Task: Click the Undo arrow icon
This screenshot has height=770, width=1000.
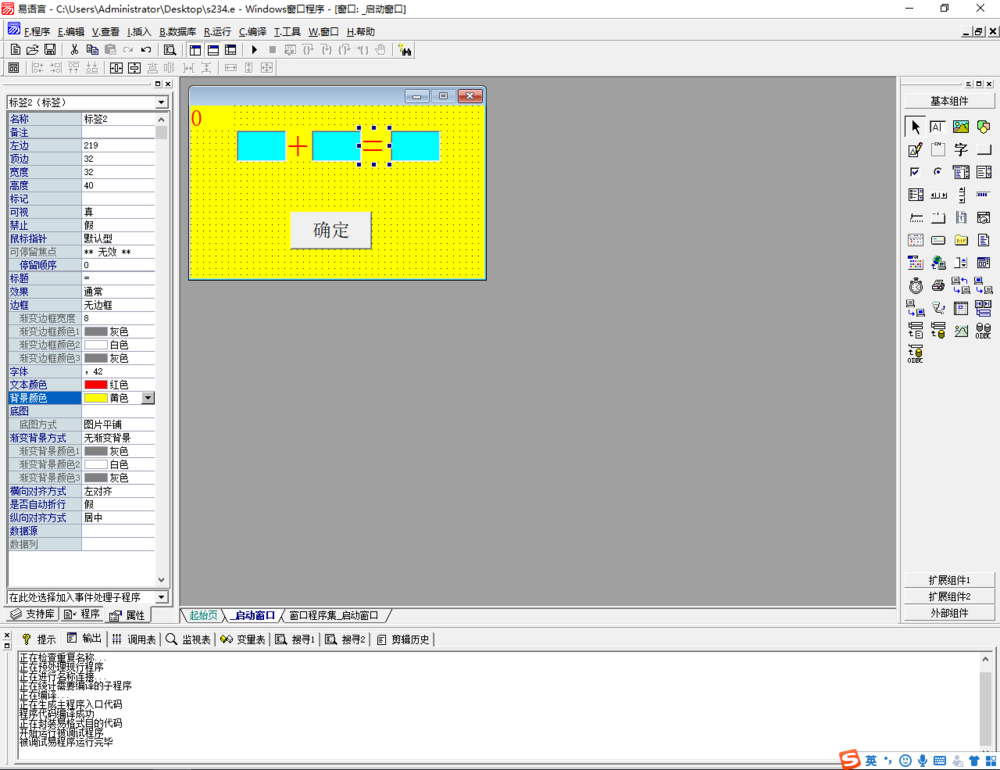Action: coord(146,50)
